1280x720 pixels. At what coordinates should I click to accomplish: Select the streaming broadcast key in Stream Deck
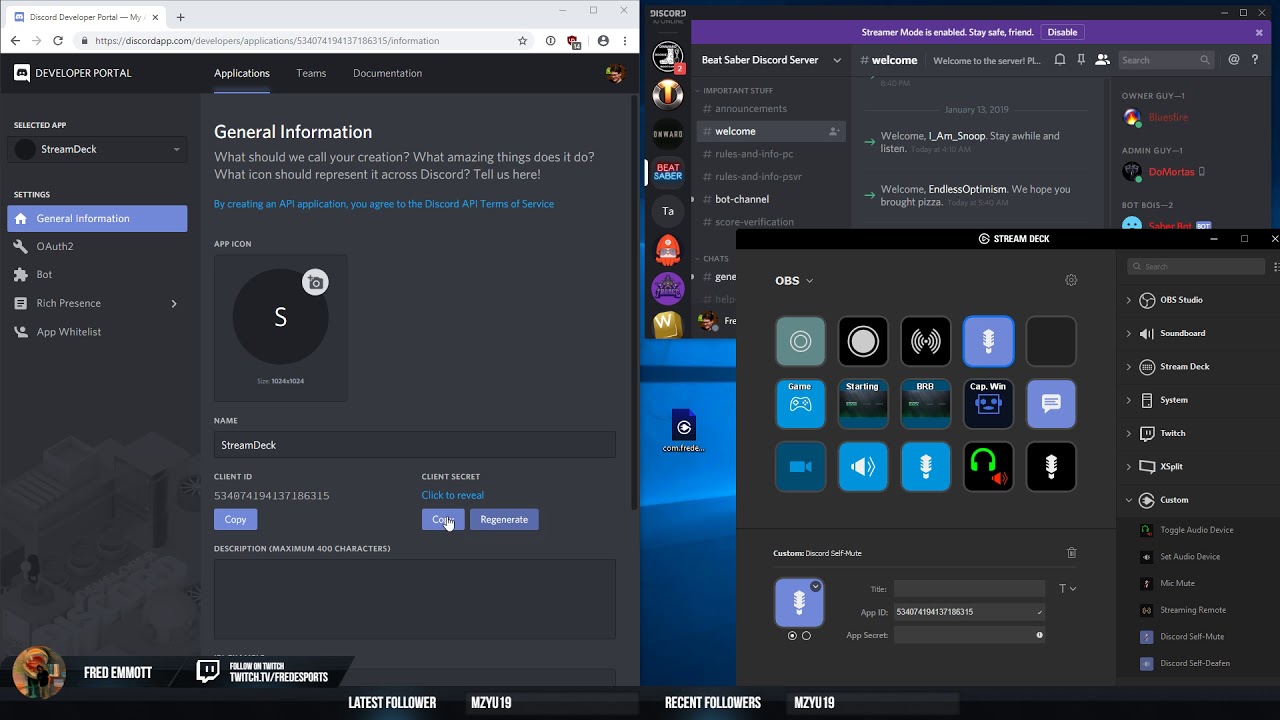926,342
